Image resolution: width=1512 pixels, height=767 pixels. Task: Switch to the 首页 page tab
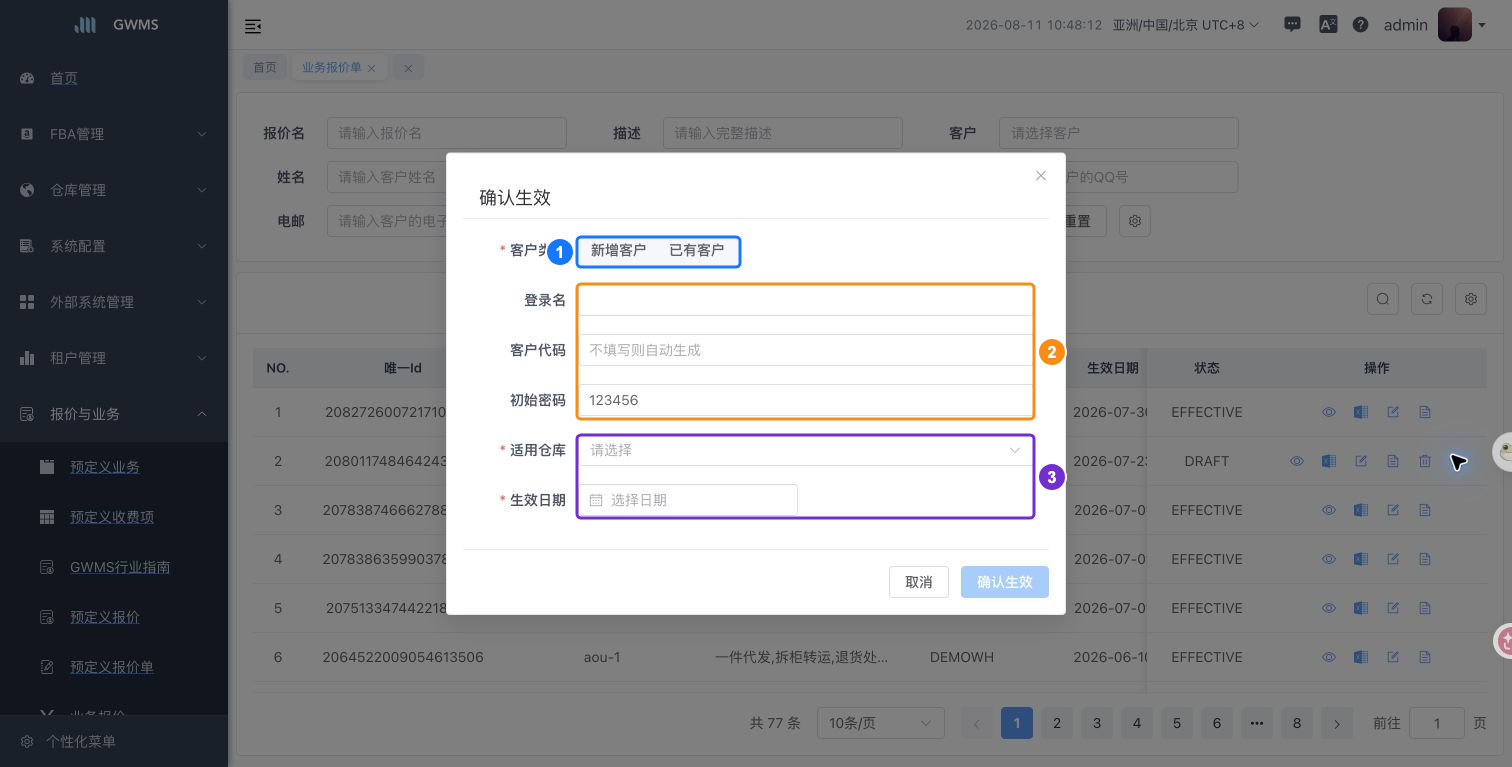click(x=265, y=67)
